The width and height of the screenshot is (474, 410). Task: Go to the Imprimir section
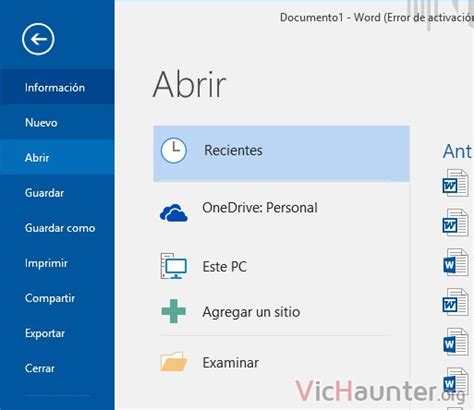(57, 263)
